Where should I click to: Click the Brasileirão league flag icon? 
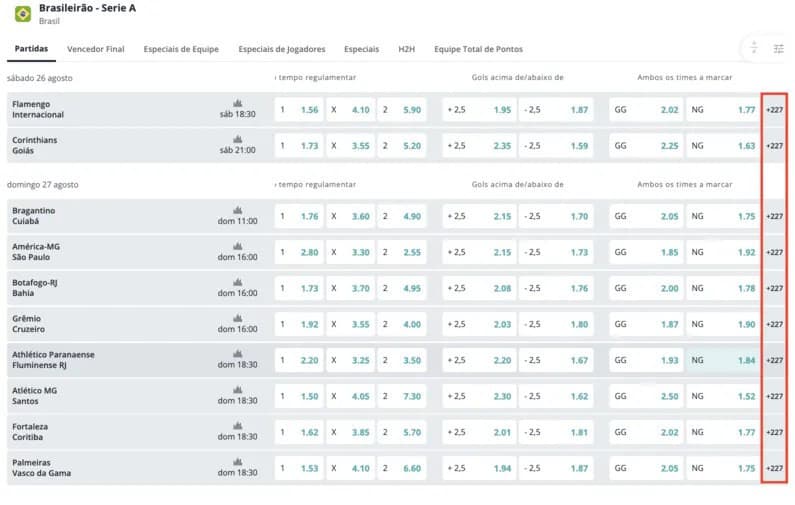(23, 14)
